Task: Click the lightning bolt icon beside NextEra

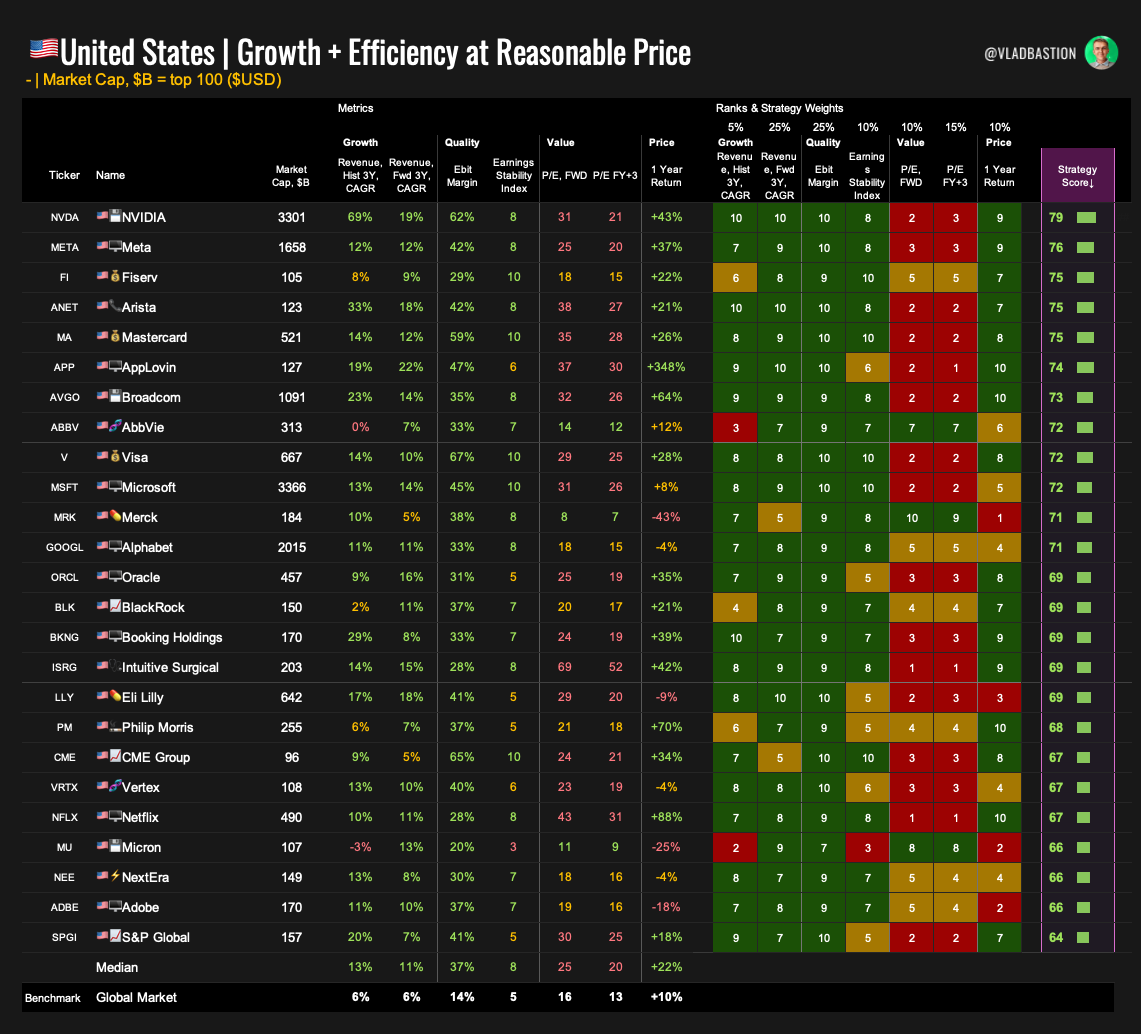Action: [115, 876]
